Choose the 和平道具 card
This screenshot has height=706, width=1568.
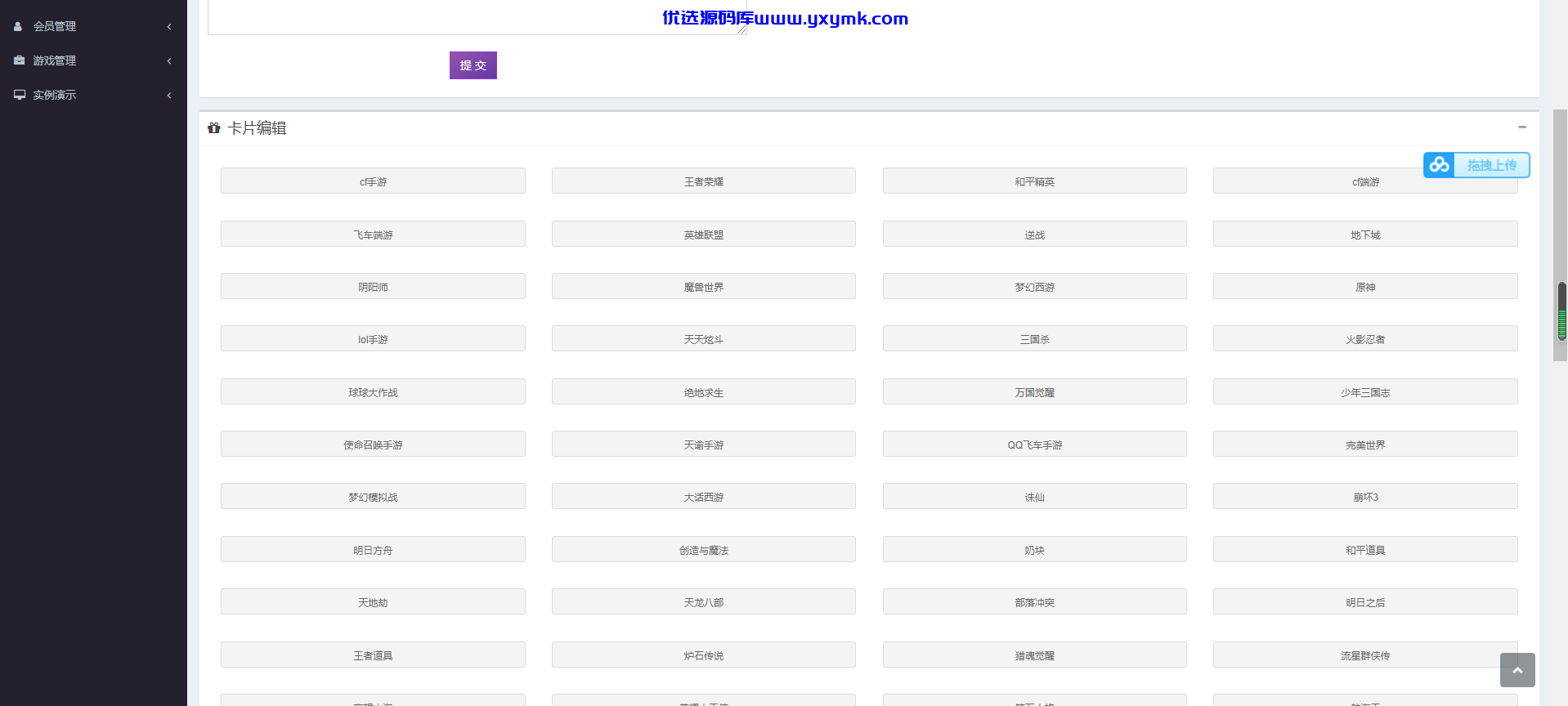point(1365,550)
